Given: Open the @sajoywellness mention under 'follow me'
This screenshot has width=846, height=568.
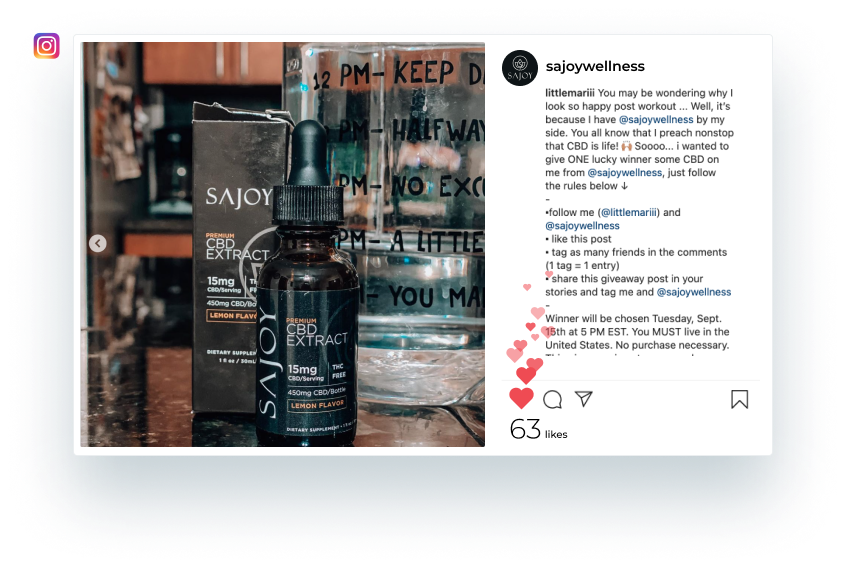Looking at the screenshot, I should (582, 225).
